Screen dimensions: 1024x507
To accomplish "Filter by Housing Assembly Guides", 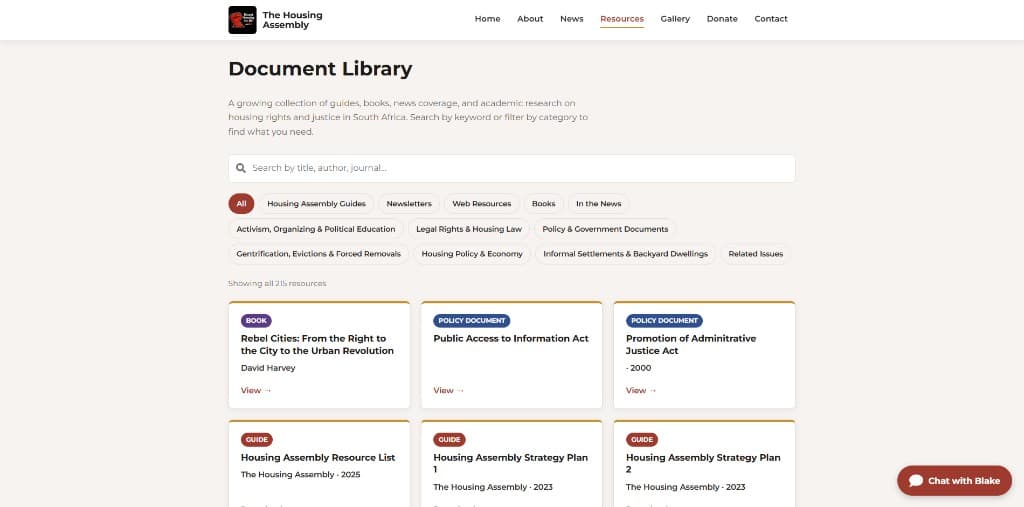I will pos(317,204).
